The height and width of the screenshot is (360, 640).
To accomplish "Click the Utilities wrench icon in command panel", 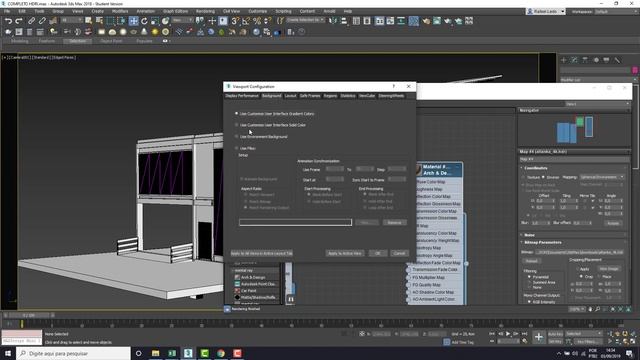I will point(617,60).
